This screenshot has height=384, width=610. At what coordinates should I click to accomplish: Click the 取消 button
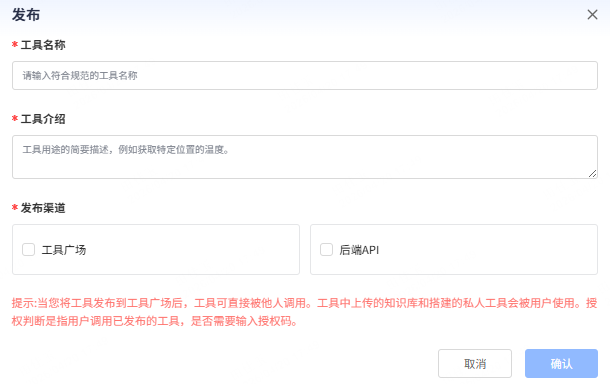[x=475, y=363]
